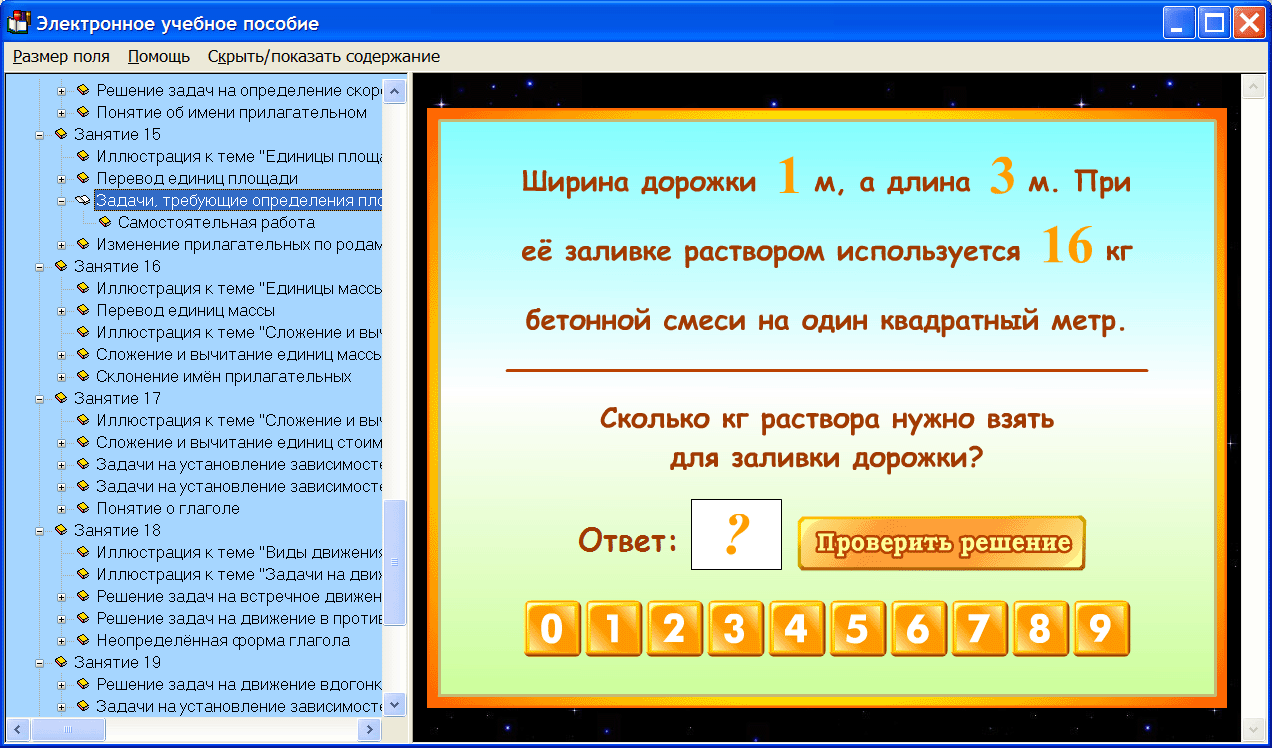This screenshot has width=1272, height=748.
Task: Select "Скрыть/показать содержание" in the menu bar
Action: [323, 57]
